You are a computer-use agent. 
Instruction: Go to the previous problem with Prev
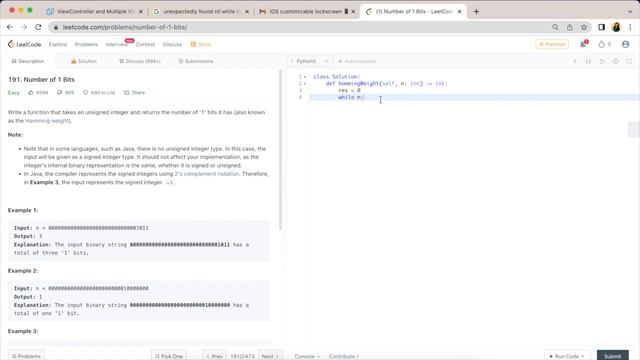[214, 356]
